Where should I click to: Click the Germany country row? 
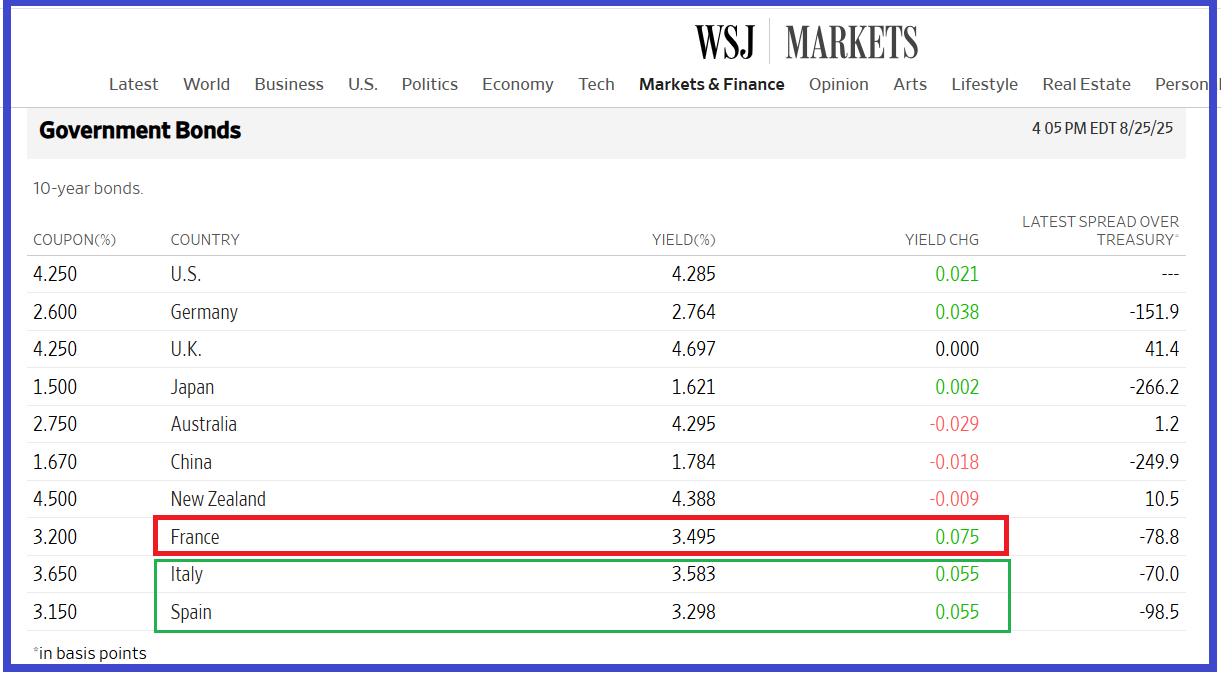pos(204,312)
